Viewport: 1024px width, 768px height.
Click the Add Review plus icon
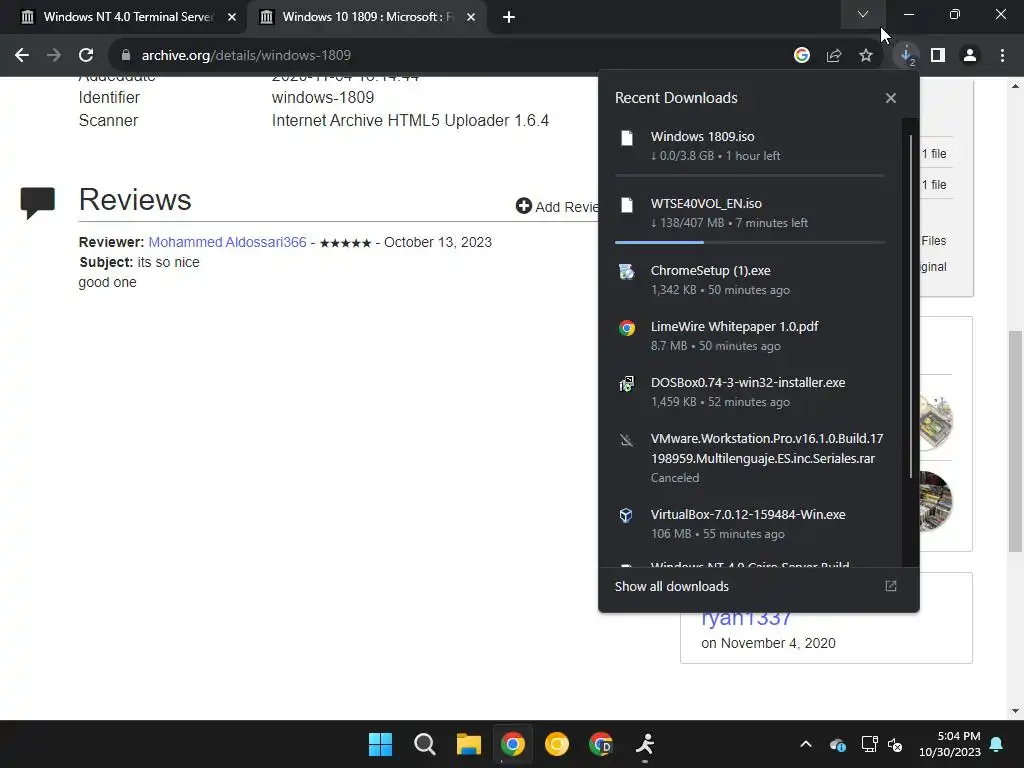point(524,206)
